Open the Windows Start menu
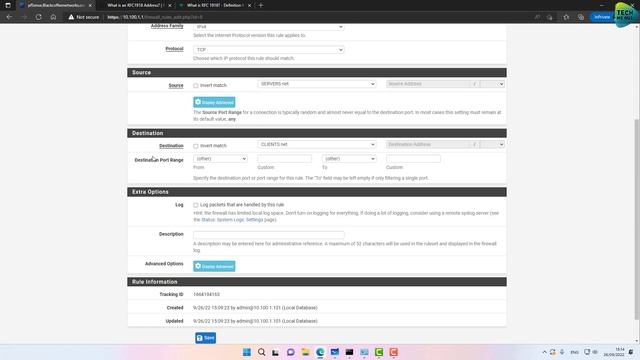Image resolution: width=640 pixels, height=360 pixels. pyautogui.click(x=247, y=352)
